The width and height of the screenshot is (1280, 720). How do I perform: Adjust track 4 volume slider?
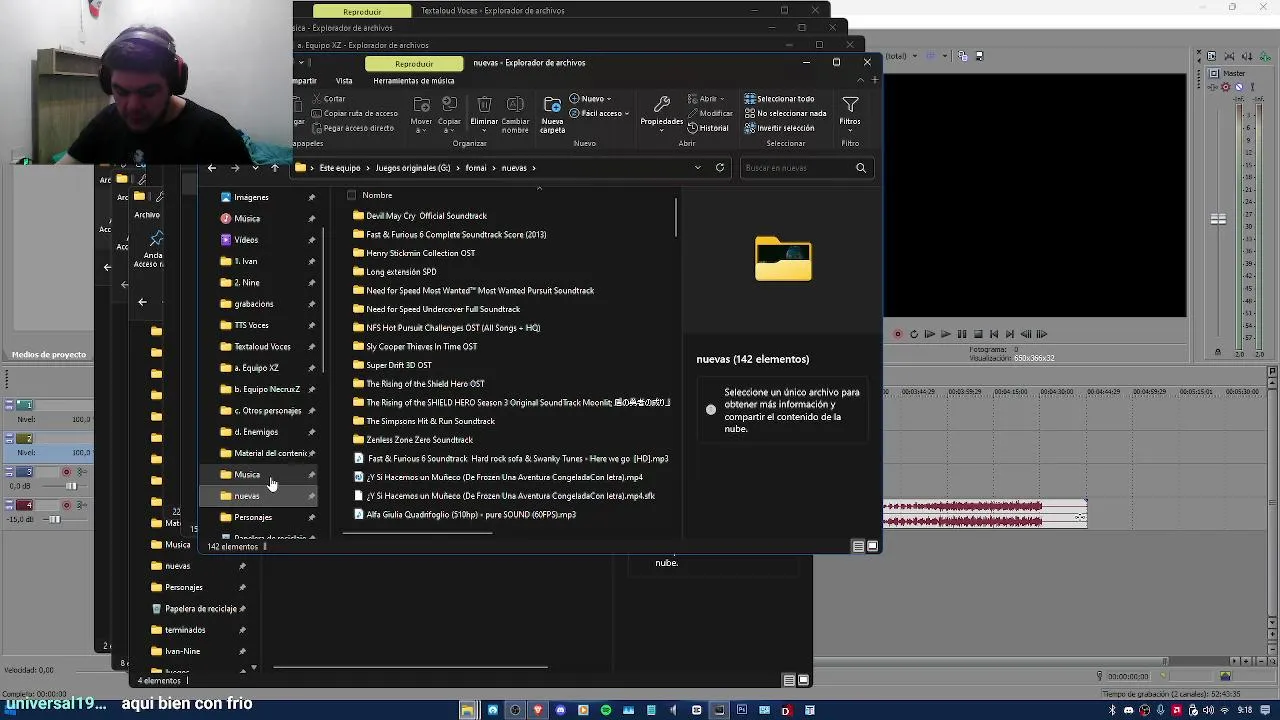55,519
